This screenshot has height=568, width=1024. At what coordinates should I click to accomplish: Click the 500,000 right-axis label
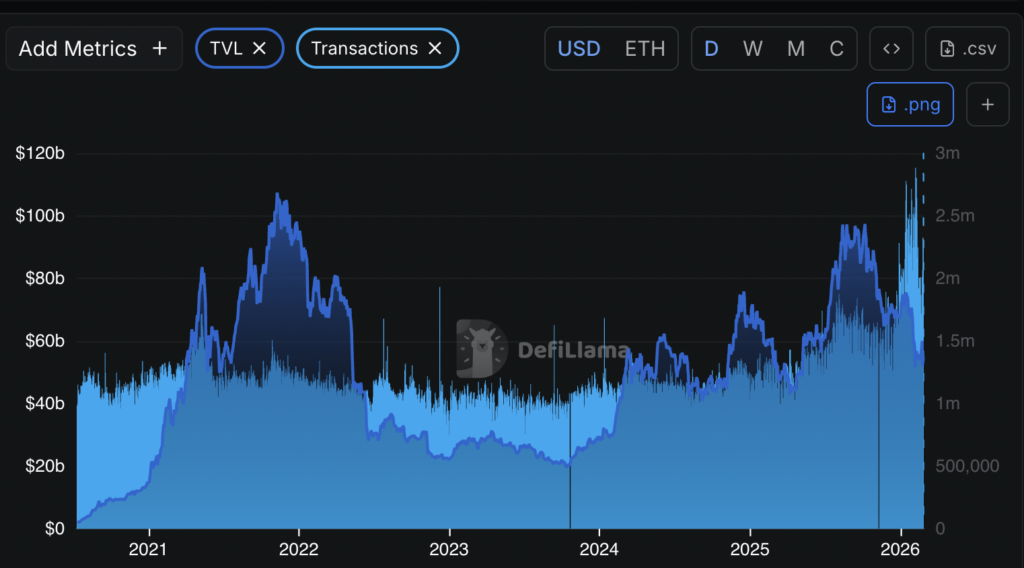(x=967, y=466)
